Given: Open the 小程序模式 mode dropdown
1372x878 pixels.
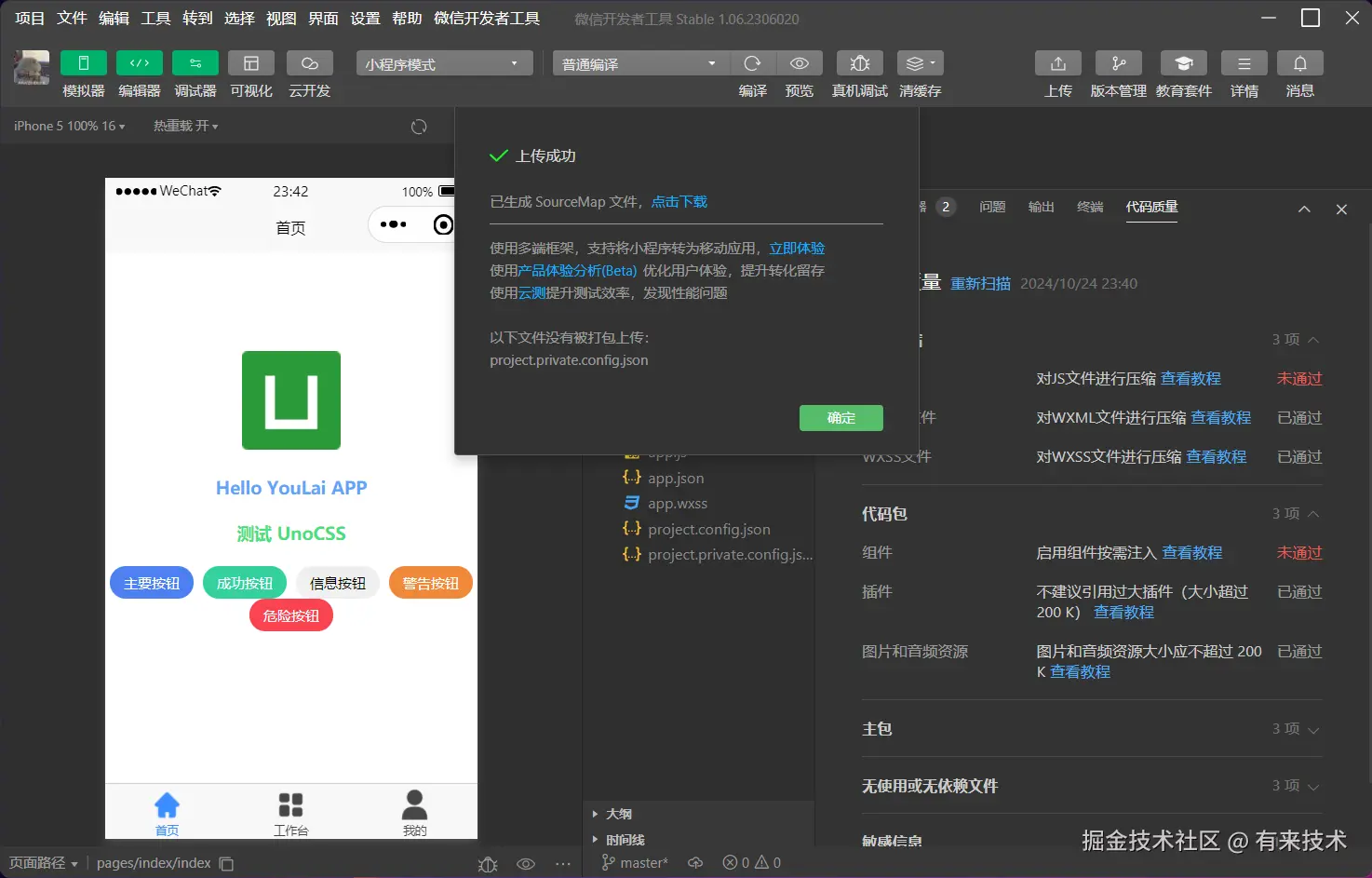Looking at the screenshot, I should click(x=444, y=63).
